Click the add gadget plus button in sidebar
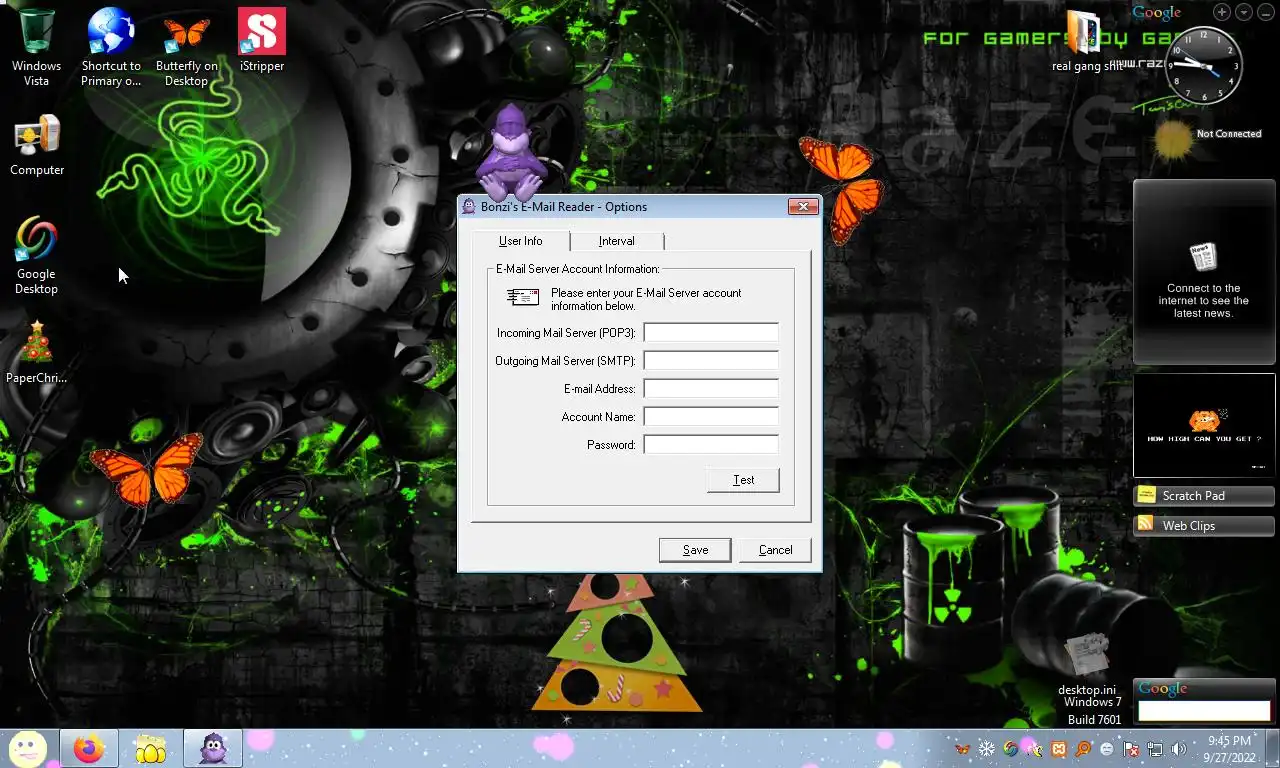1280x768 pixels. point(1222,12)
